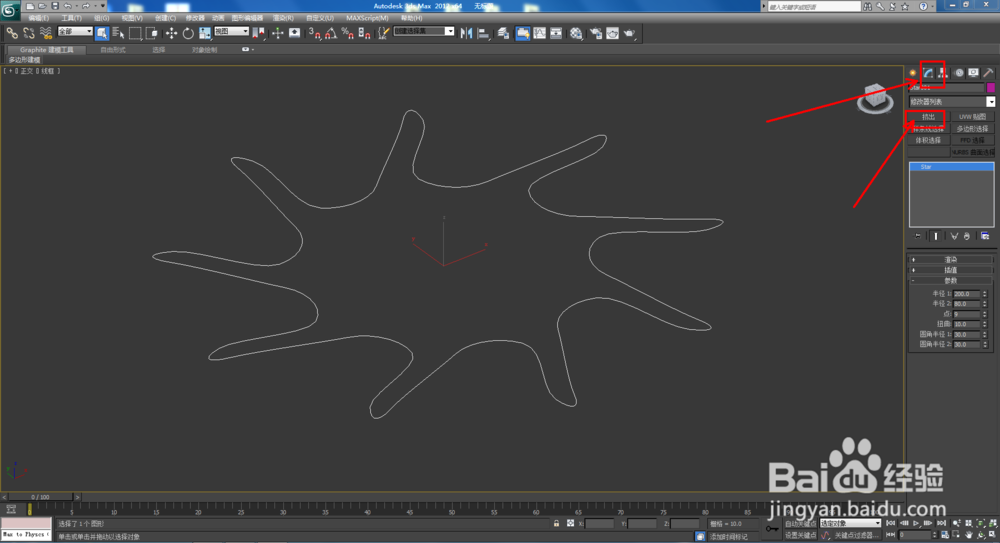The image size is (1000, 543).
Task: Toggle Show End Result in modifier stack
Action: [936, 236]
